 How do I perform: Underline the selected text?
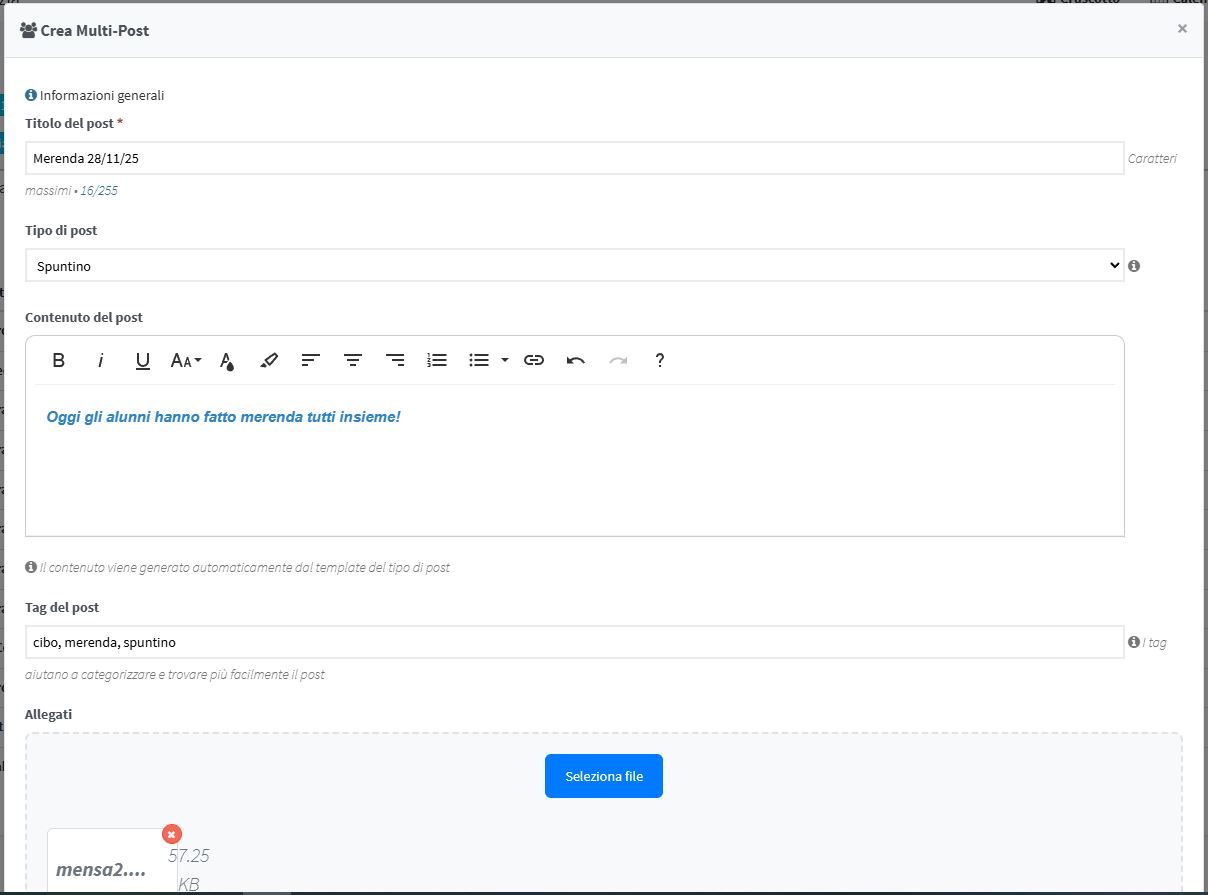click(143, 360)
